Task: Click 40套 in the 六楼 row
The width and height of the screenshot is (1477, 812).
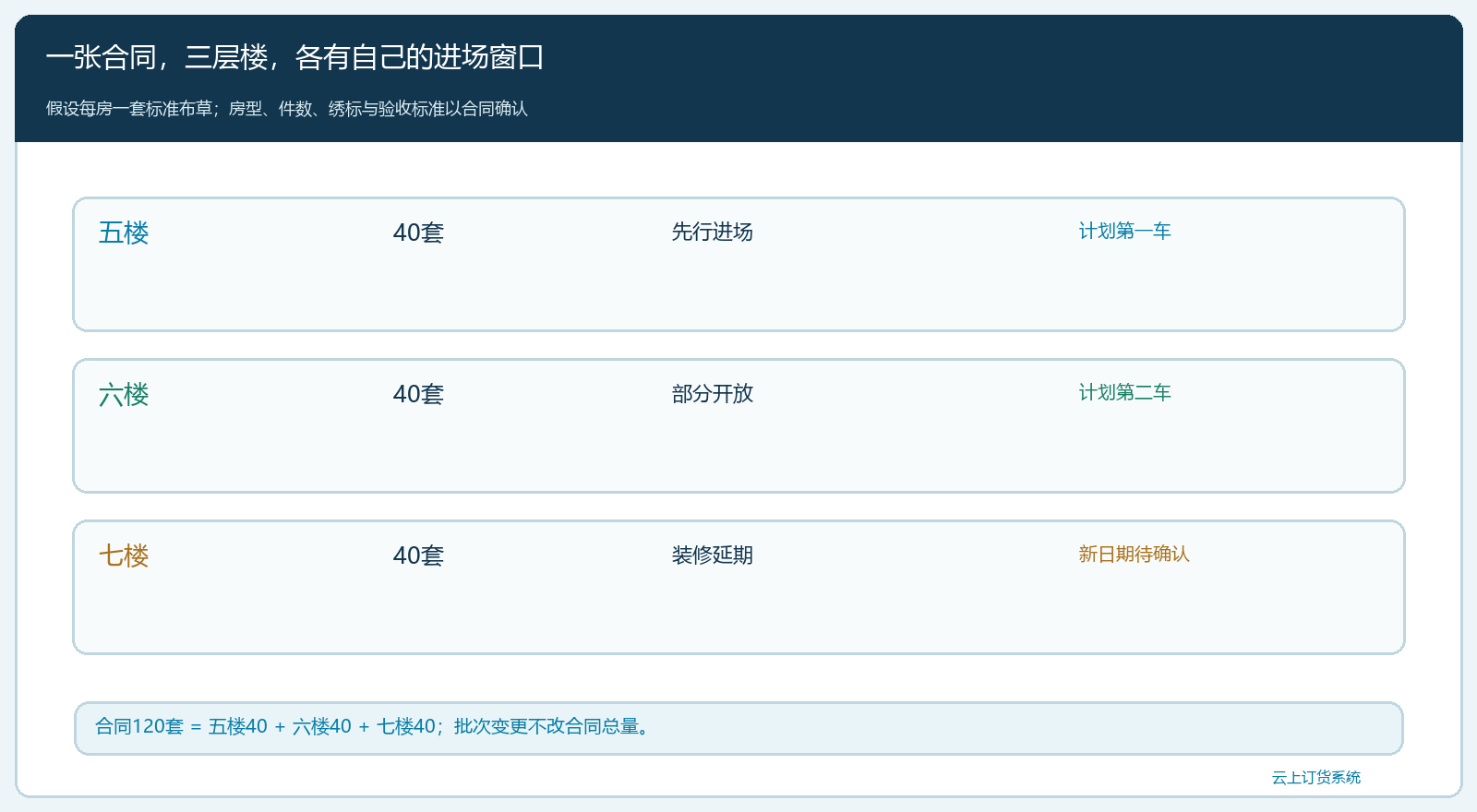Action: pos(418,394)
